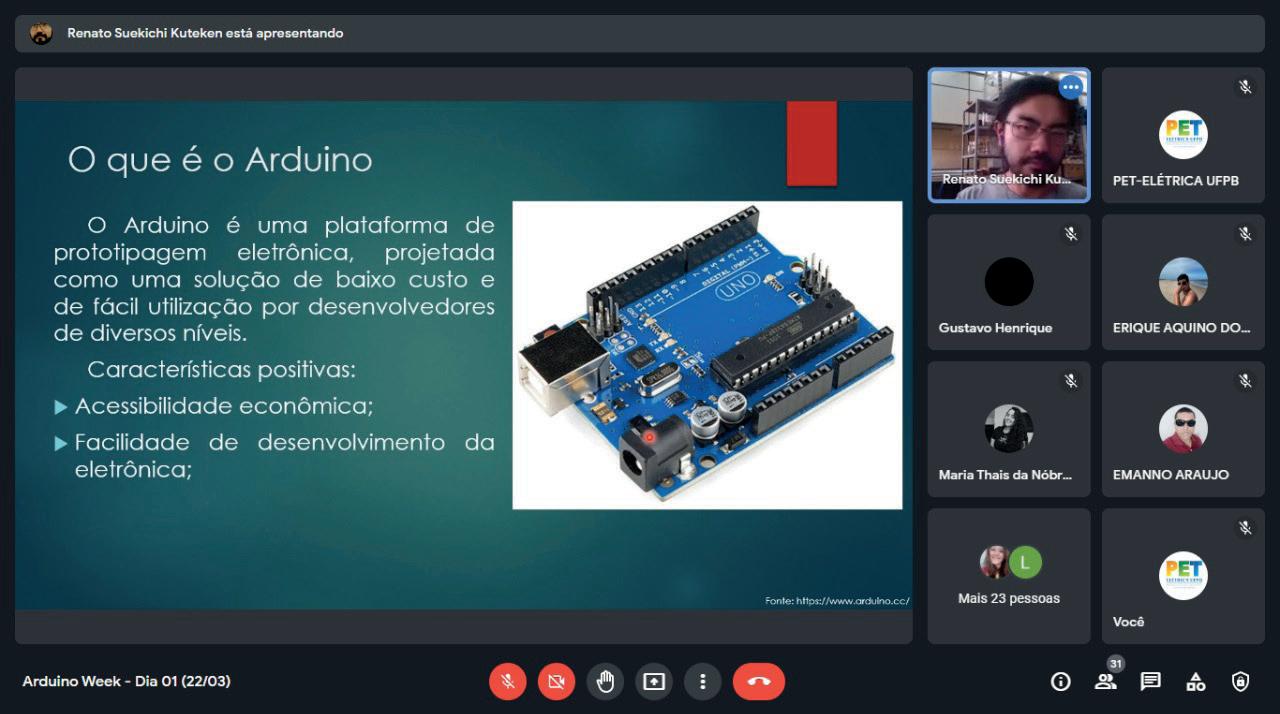Select Renato Suekichi video tile
This screenshot has height=714, width=1280.
pyautogui.click(x=1009, y=135)
